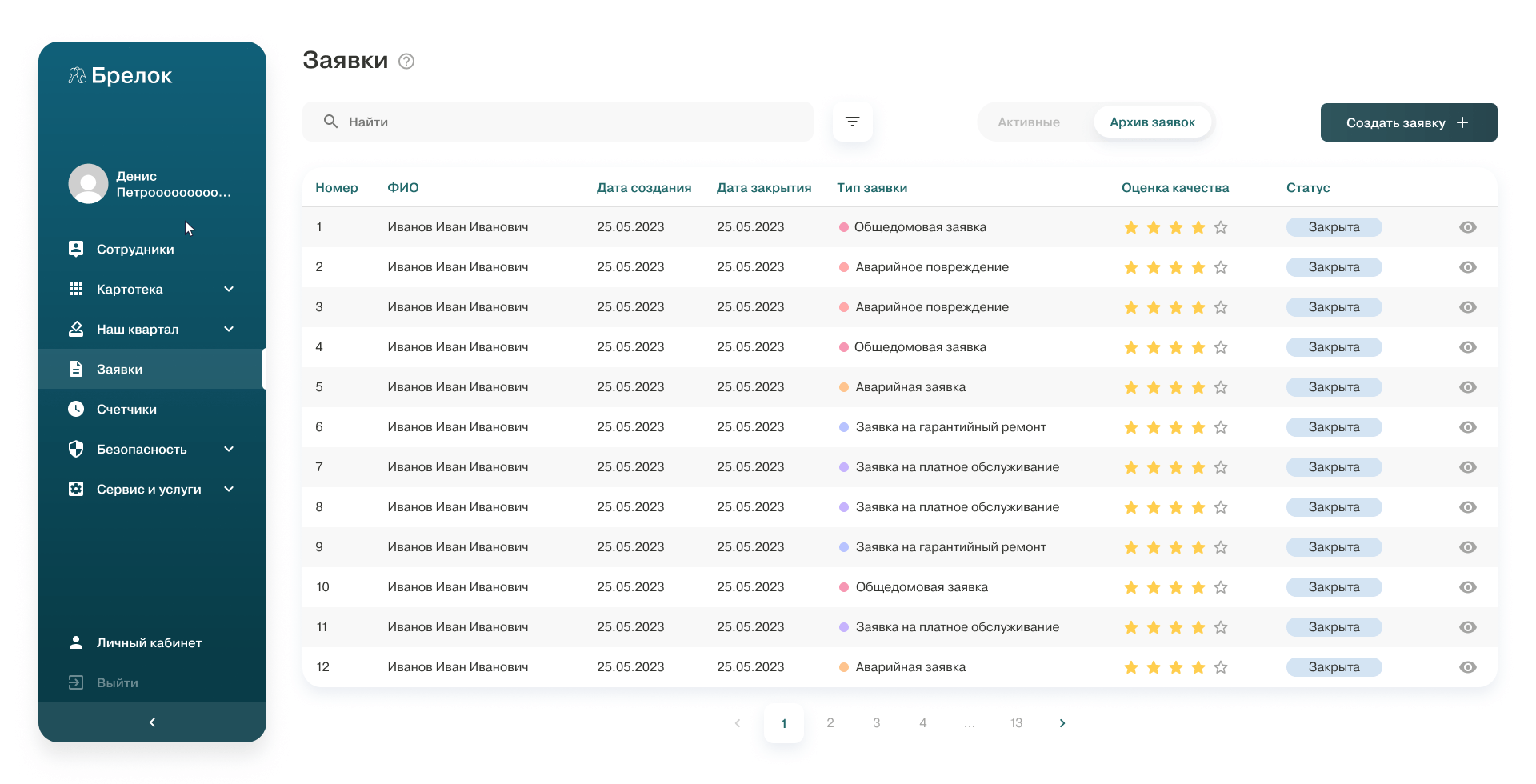View request 6 via eye icon
This screenshot has width=1536, height=784.
tap(1467, 427)
